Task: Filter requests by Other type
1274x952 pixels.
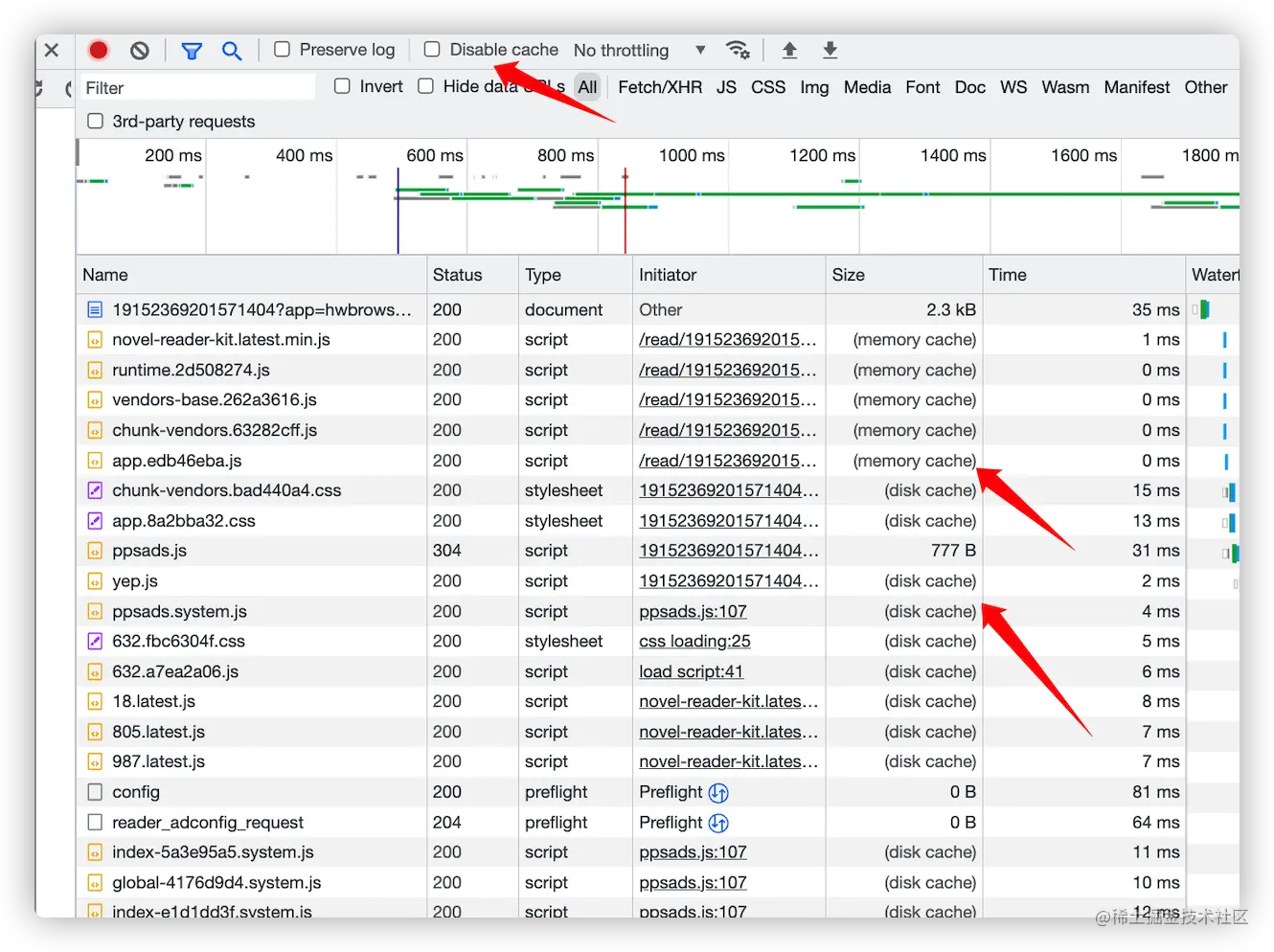Action: click(1205, 87)
